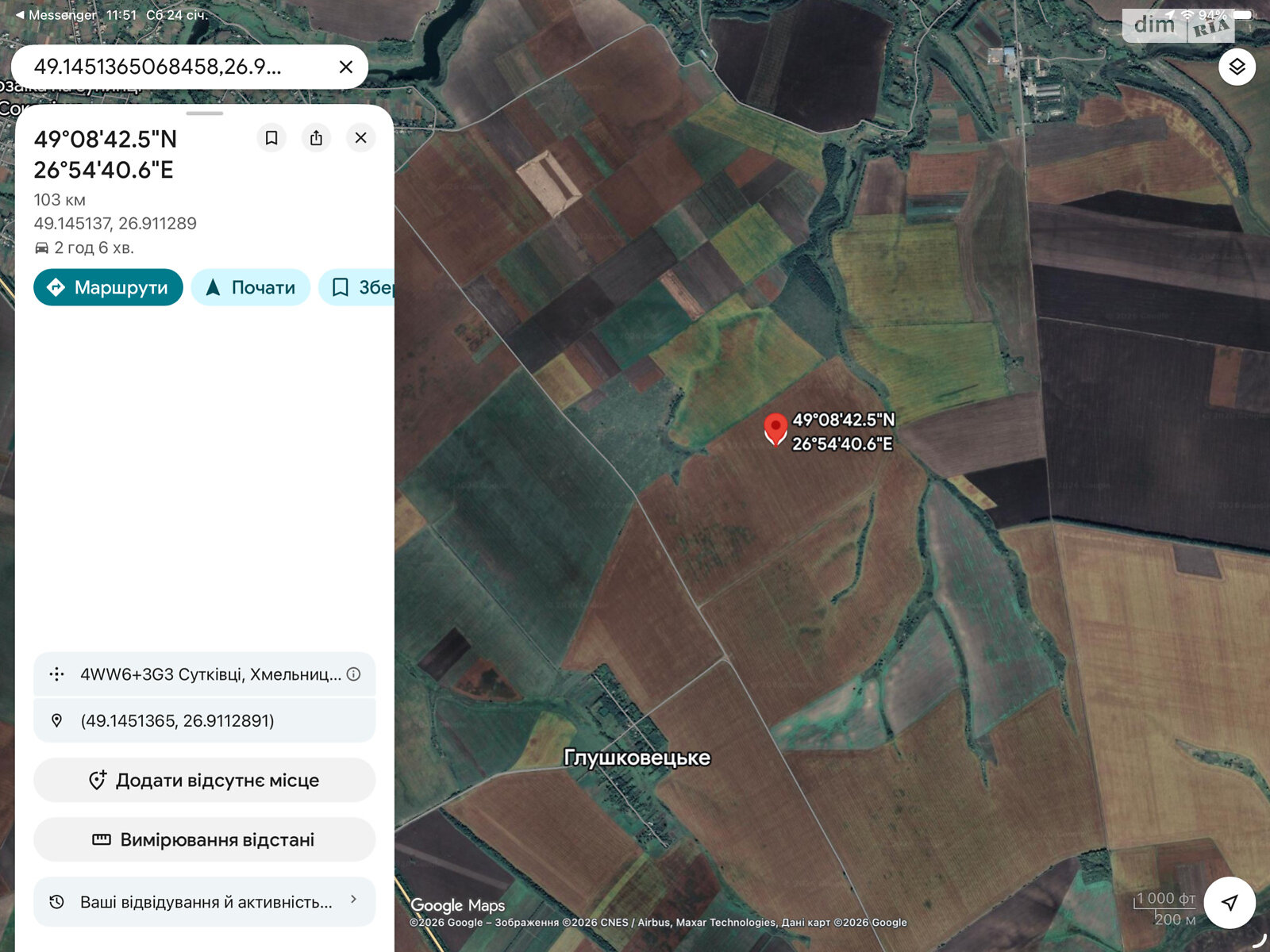Tap the red map pin marker
1270x952 pixels.
point(775,428)
